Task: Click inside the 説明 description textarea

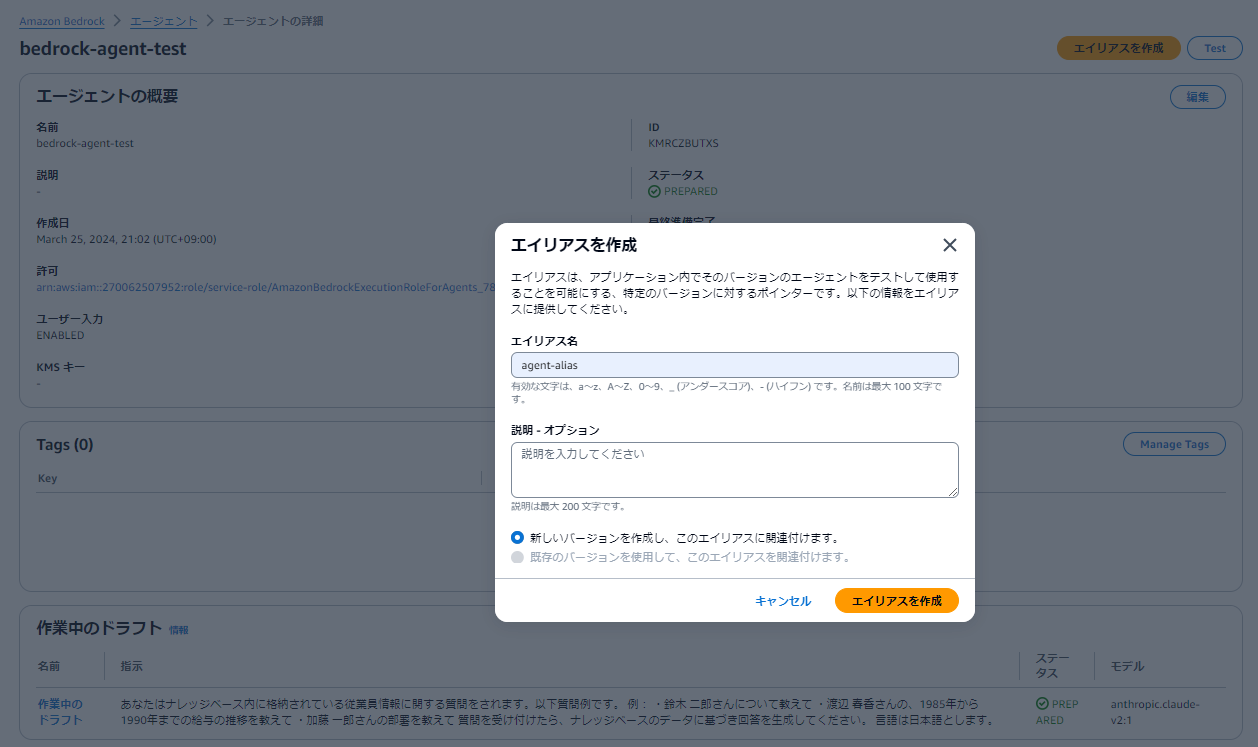Action: (735, 469)
